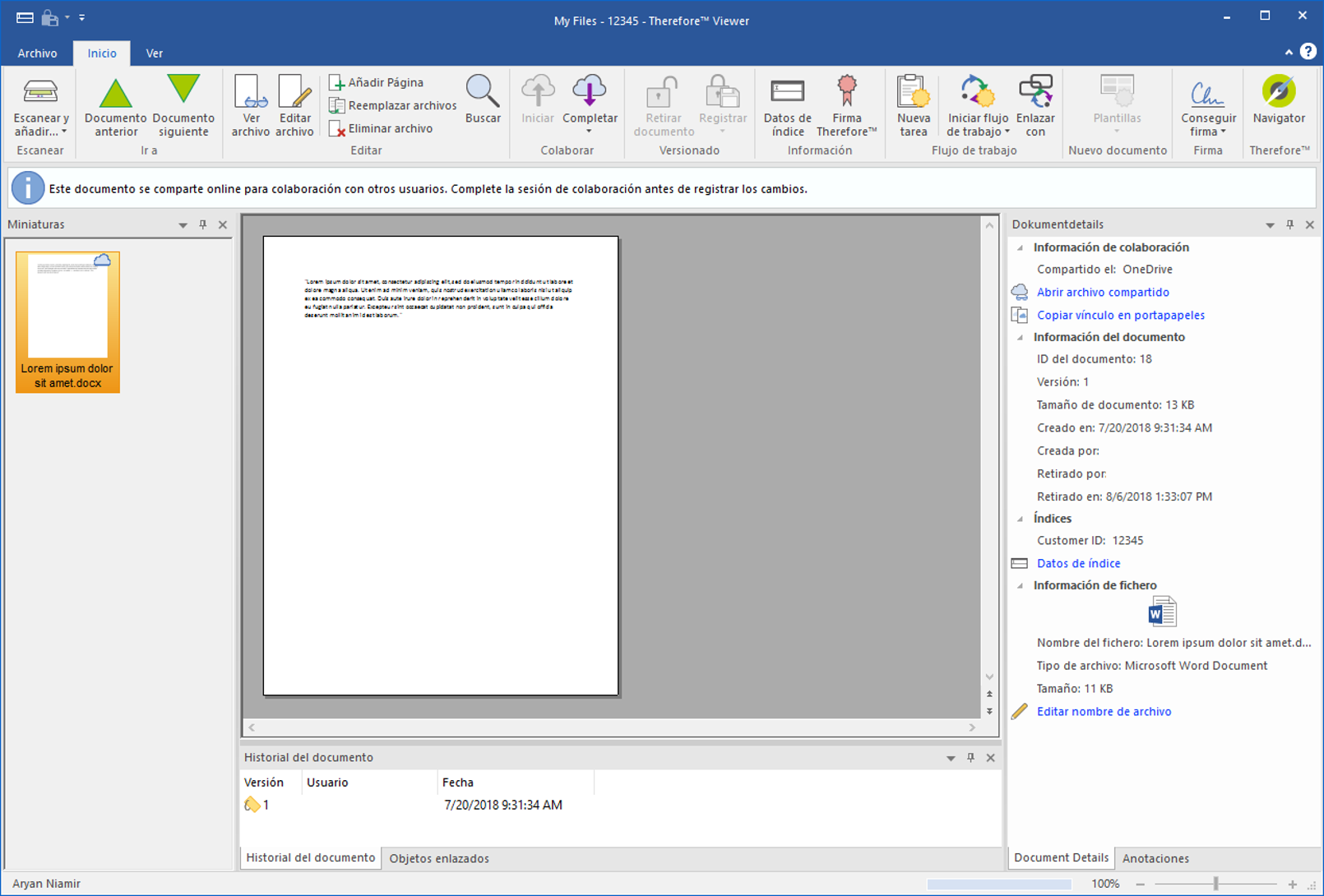Click Reemplazar archivos in the ribbon
The image size is (1324, 896).
click(x=393, y=105)
